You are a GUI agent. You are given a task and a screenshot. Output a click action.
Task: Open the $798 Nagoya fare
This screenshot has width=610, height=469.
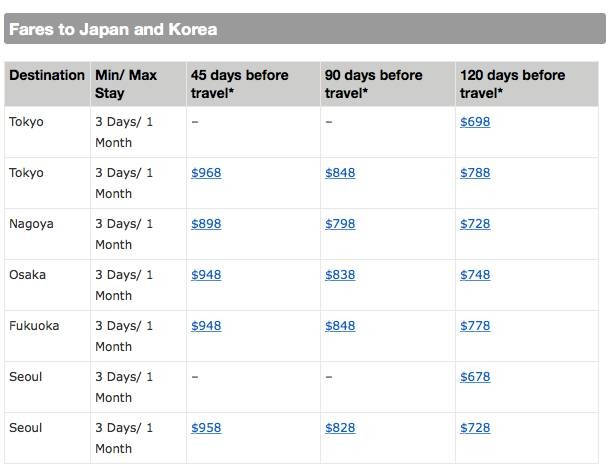(340, 224)
